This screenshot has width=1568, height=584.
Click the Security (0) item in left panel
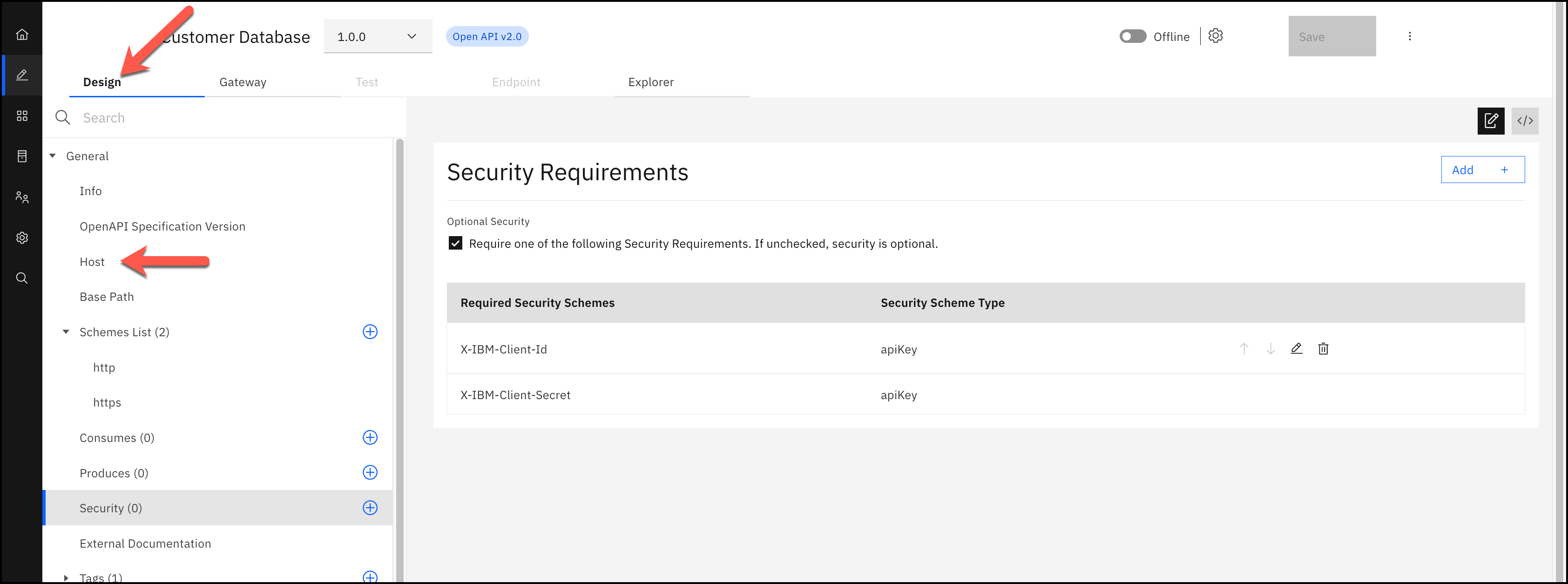pyautogui.click(x=111, y=507)
